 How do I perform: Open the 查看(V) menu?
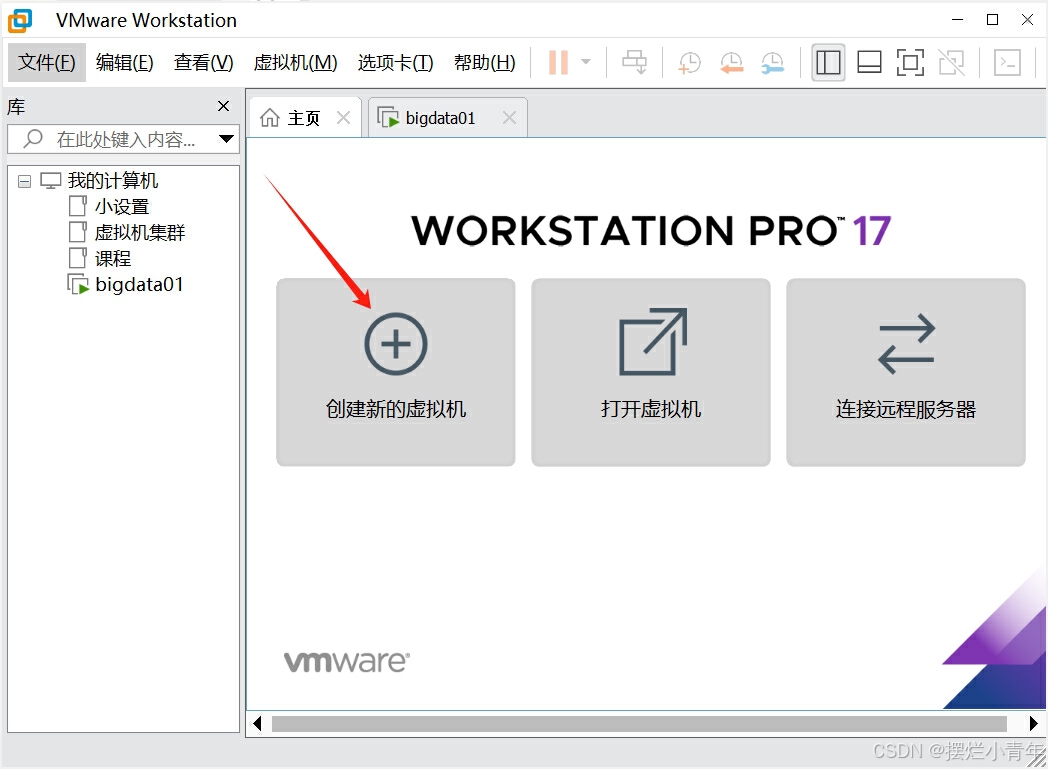pos(204,63)
